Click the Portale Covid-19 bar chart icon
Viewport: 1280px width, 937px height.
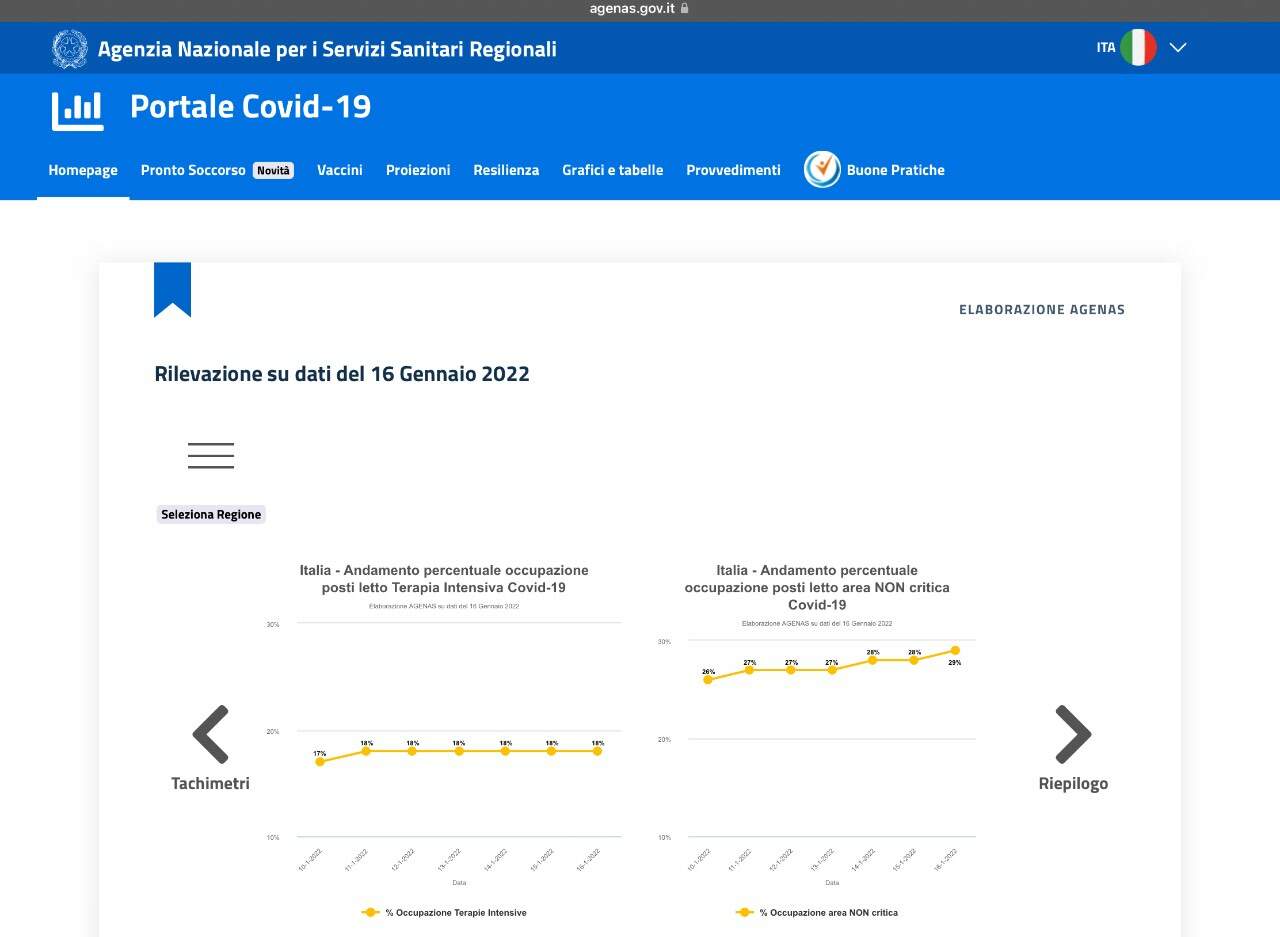coord(78,110)
